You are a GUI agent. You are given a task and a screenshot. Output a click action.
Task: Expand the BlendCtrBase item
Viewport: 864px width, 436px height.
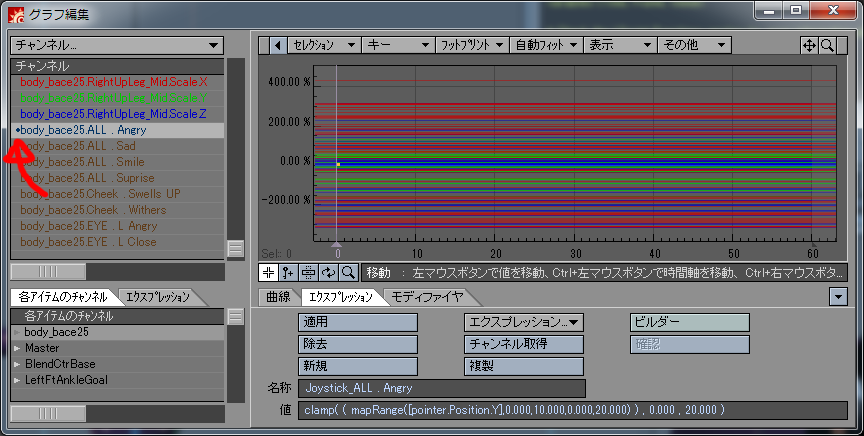click(17, 364)
